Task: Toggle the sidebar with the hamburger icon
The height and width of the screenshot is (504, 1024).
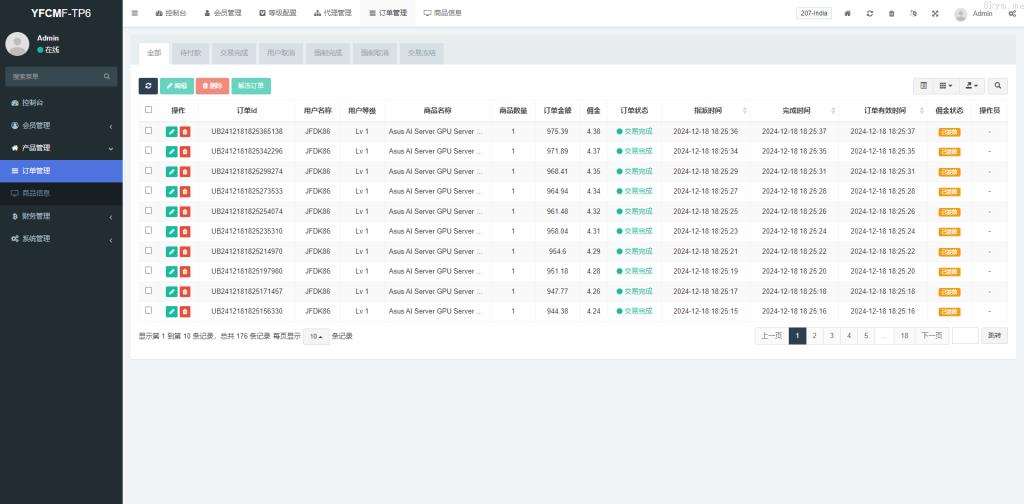Action: pos(135,14)
